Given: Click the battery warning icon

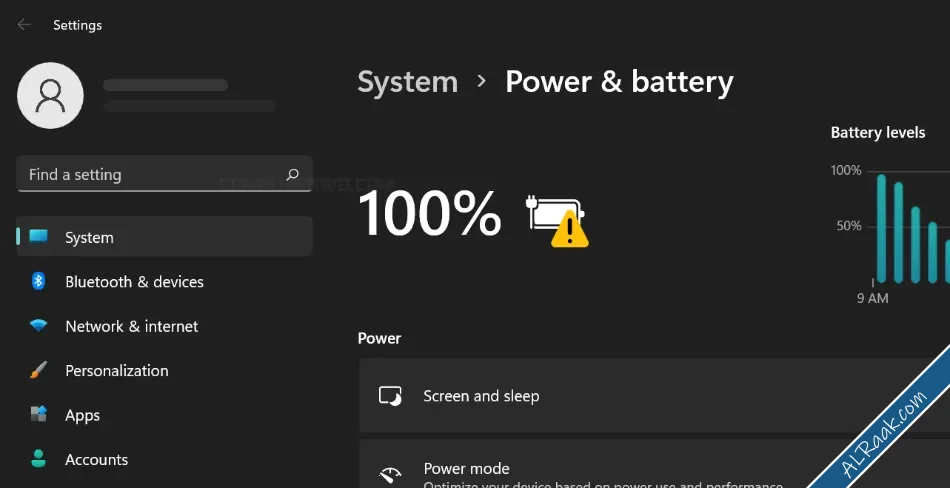Looking at the screenshot, I should tap(557, 220).
